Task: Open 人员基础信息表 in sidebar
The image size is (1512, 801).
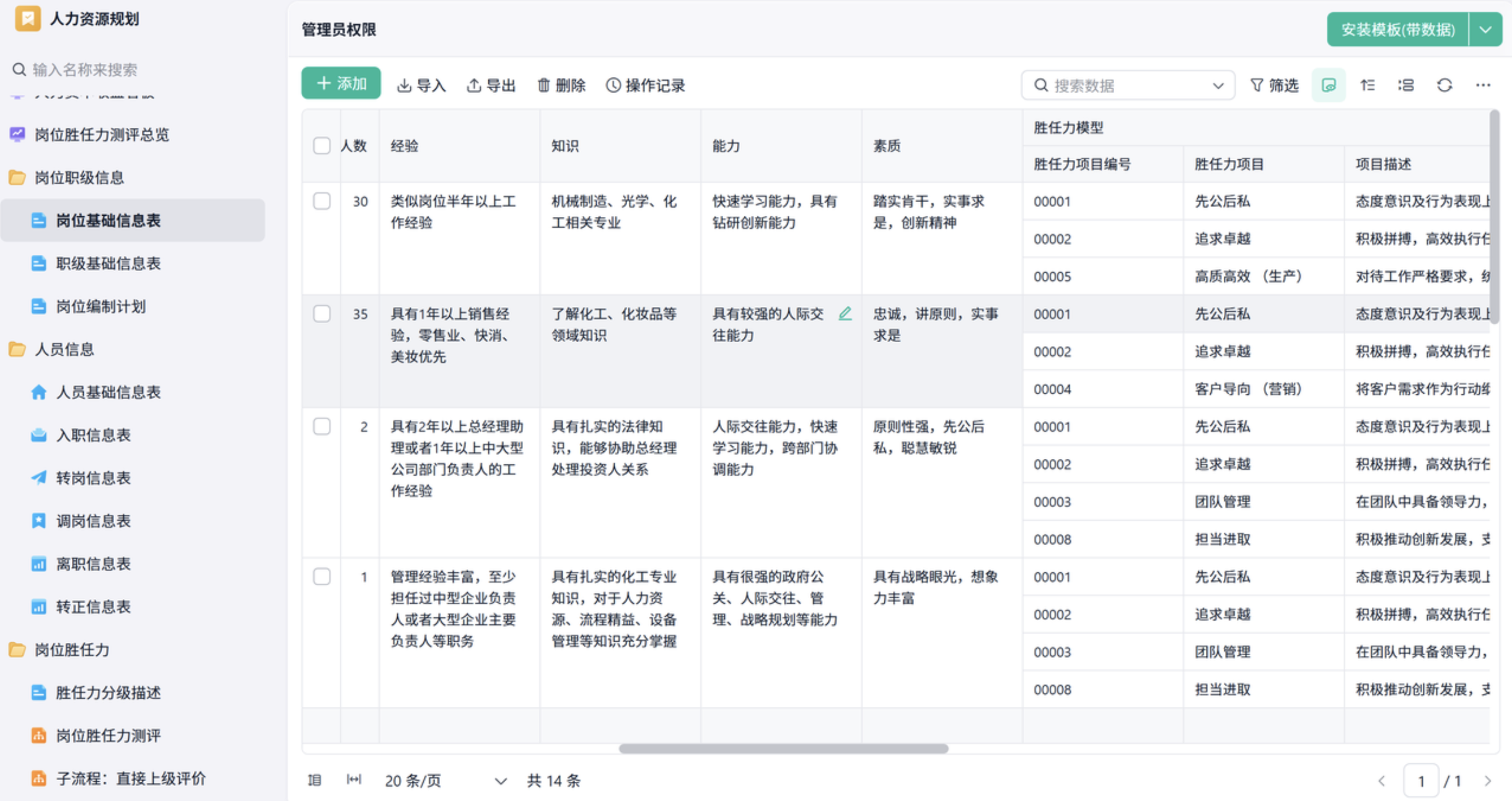Action: click(x=108, y=392)
